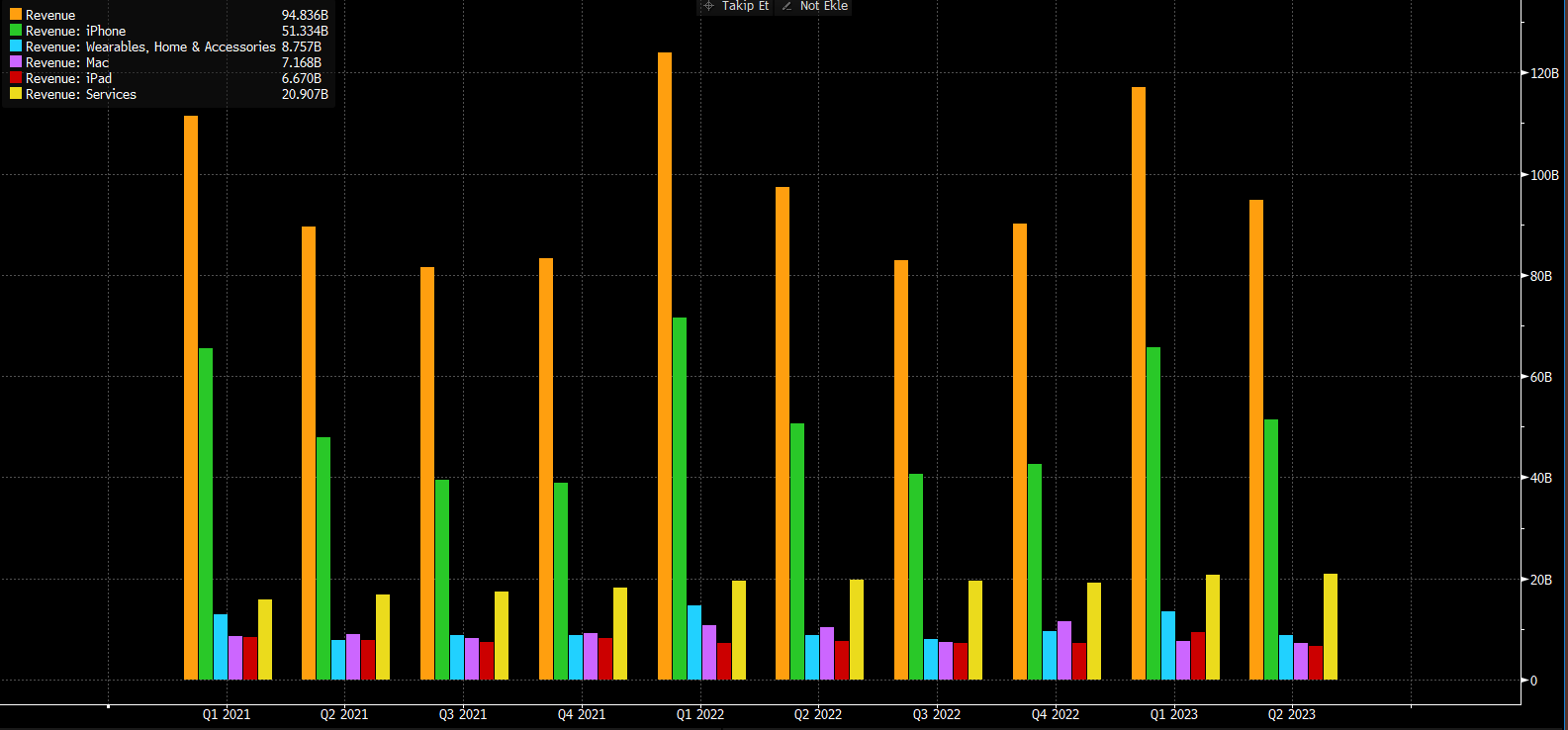Click the yellow Services legend swatch
Viewport: 1568px width, 730px height.
pos(16,94)
